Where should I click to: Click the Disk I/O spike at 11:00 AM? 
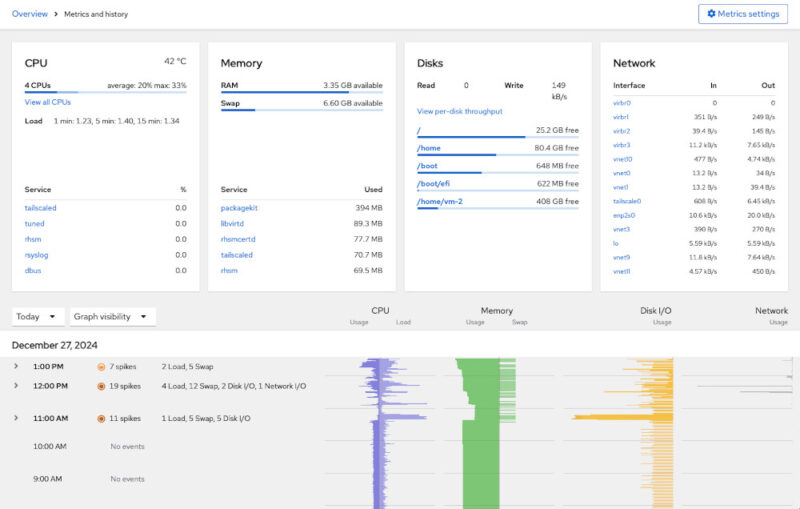610,417
